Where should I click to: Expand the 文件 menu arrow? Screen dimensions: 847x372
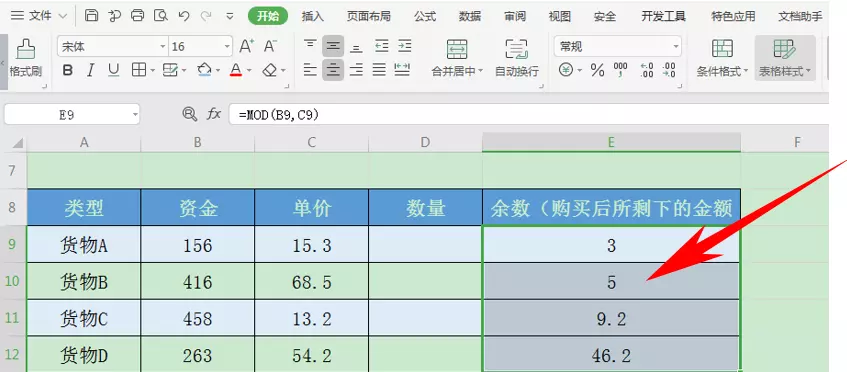click(63, 16)
